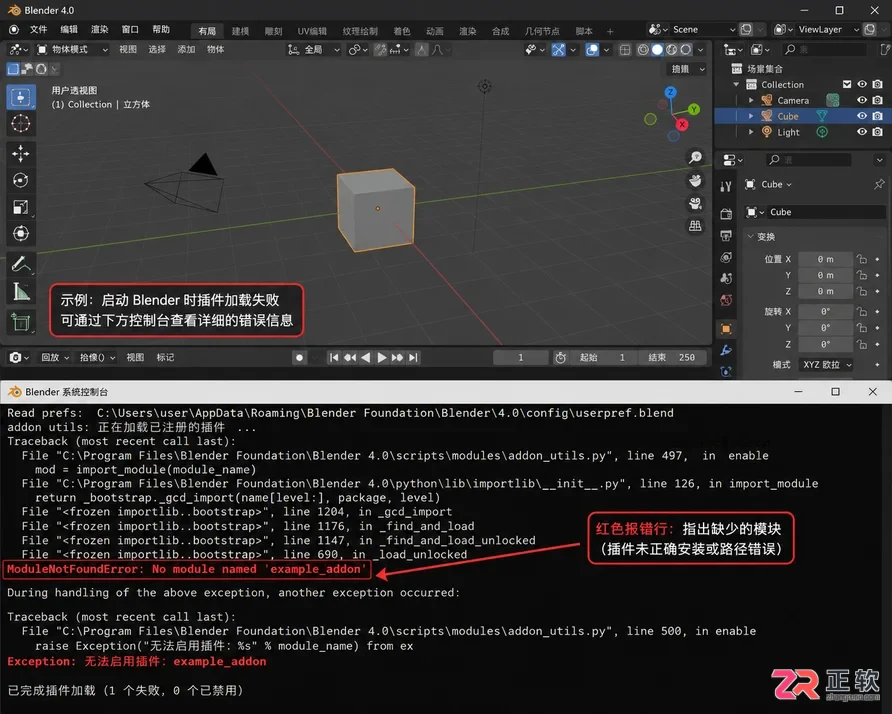This screenshot has height=714, width=892.
Task: Select the Annotate tool
Action: (21, 264)
